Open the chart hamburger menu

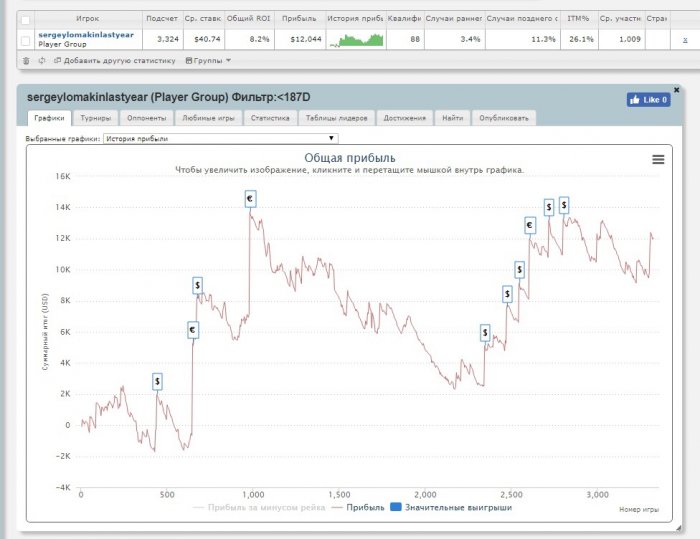(658, 159)
